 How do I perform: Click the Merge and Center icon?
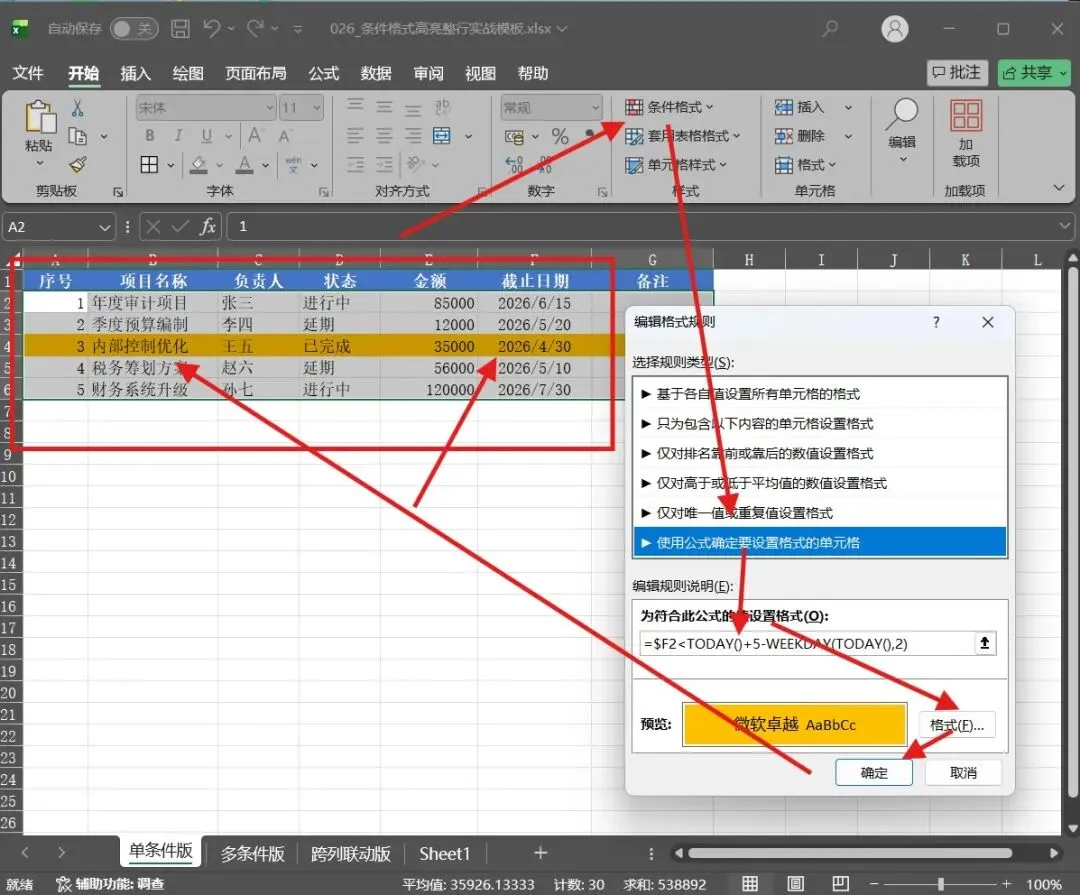pos(442,136)
